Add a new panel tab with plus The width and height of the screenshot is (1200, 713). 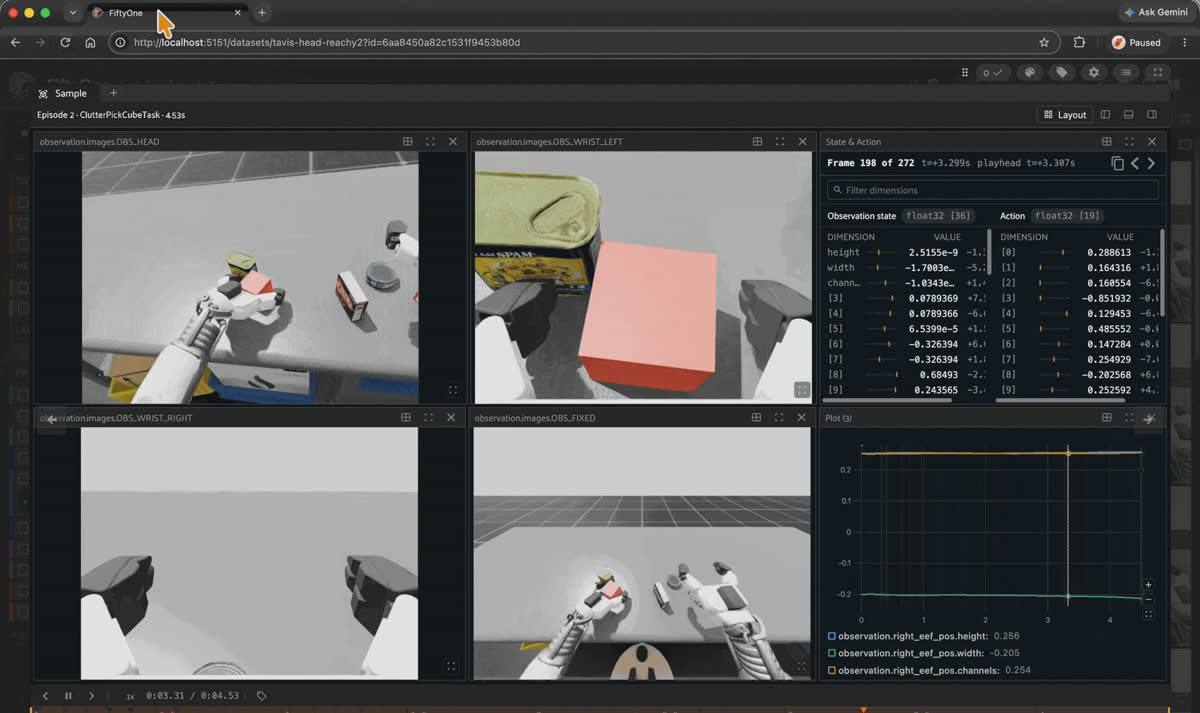[x=113, y=93]
